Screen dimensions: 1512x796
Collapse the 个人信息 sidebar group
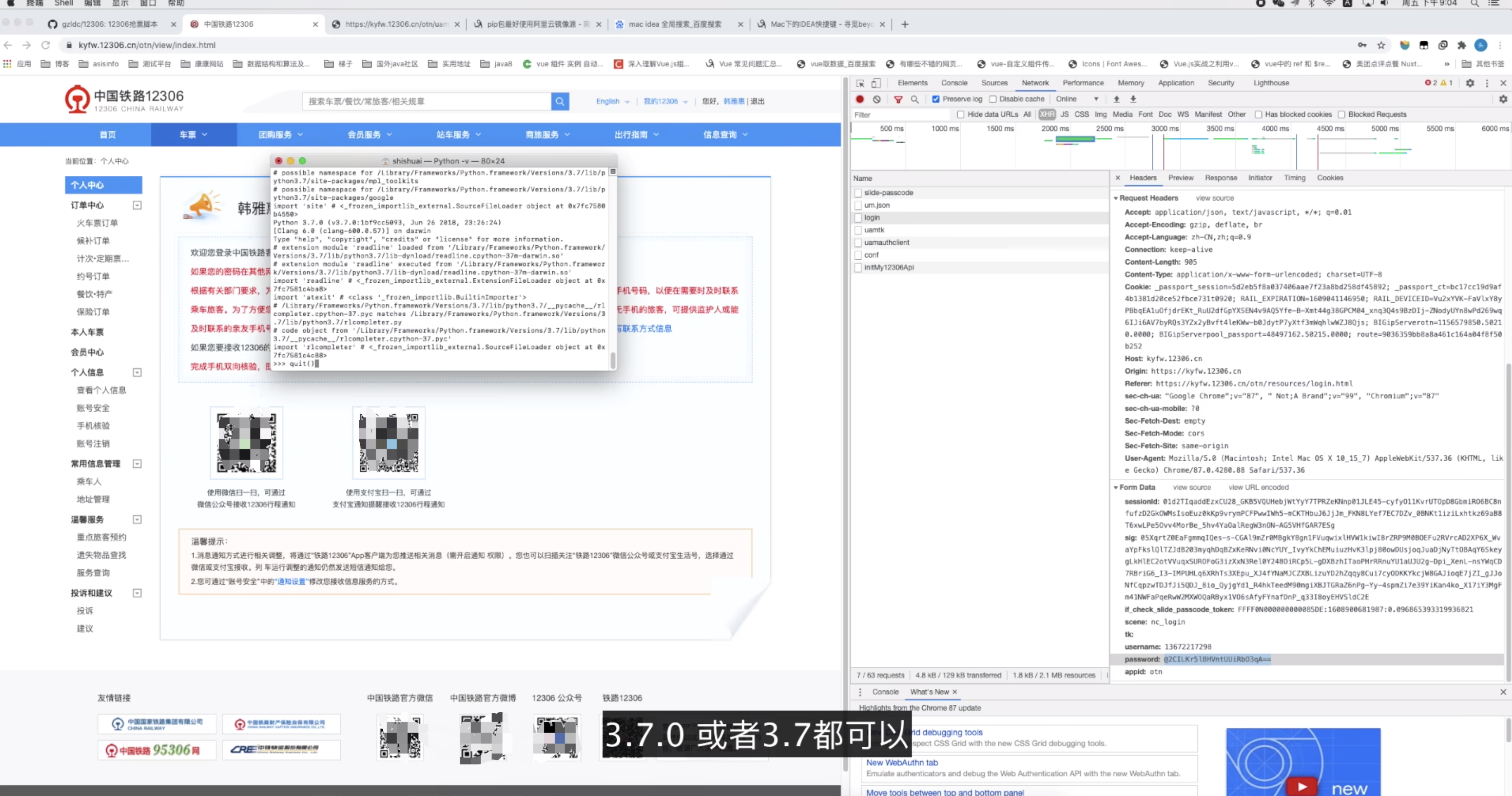point(137,373)
